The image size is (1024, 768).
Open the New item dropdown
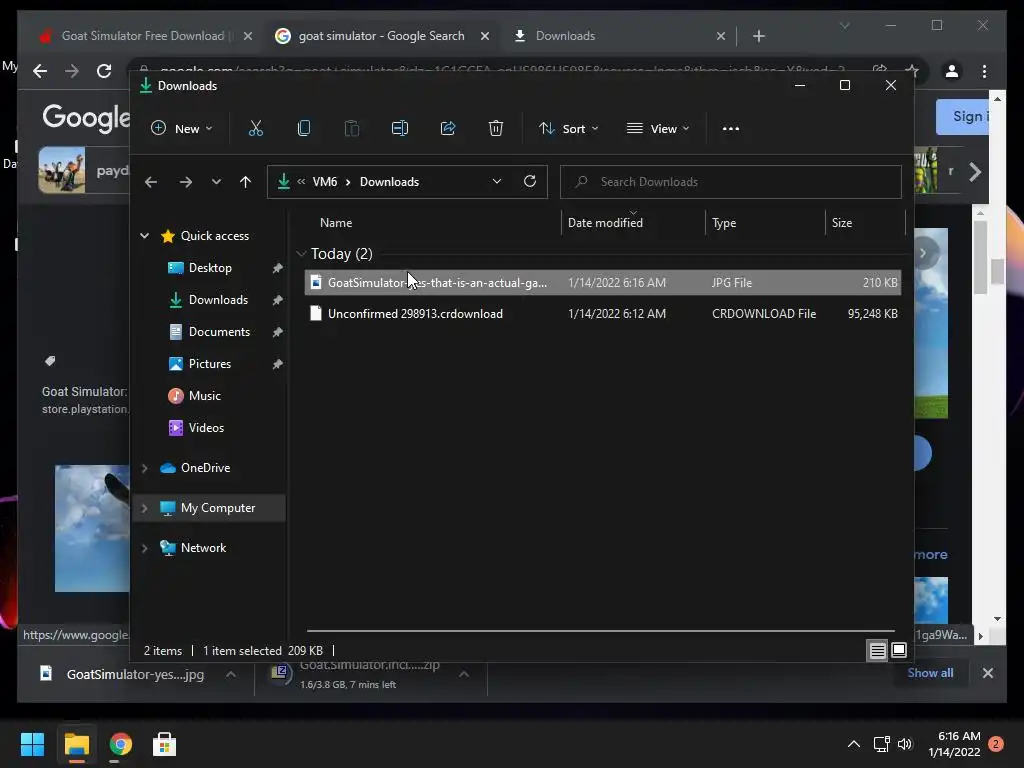182,129
